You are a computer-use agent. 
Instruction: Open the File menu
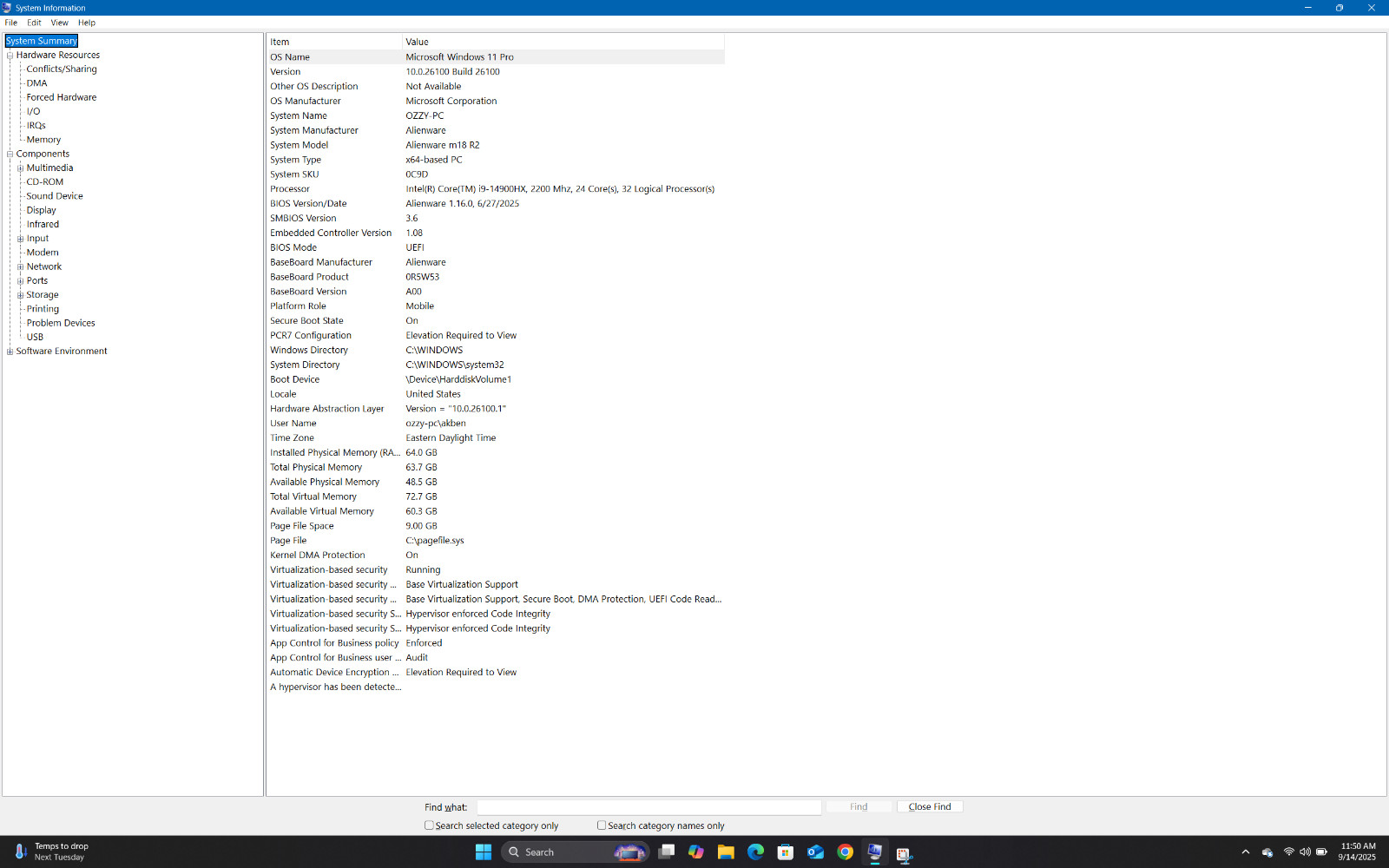11,23
